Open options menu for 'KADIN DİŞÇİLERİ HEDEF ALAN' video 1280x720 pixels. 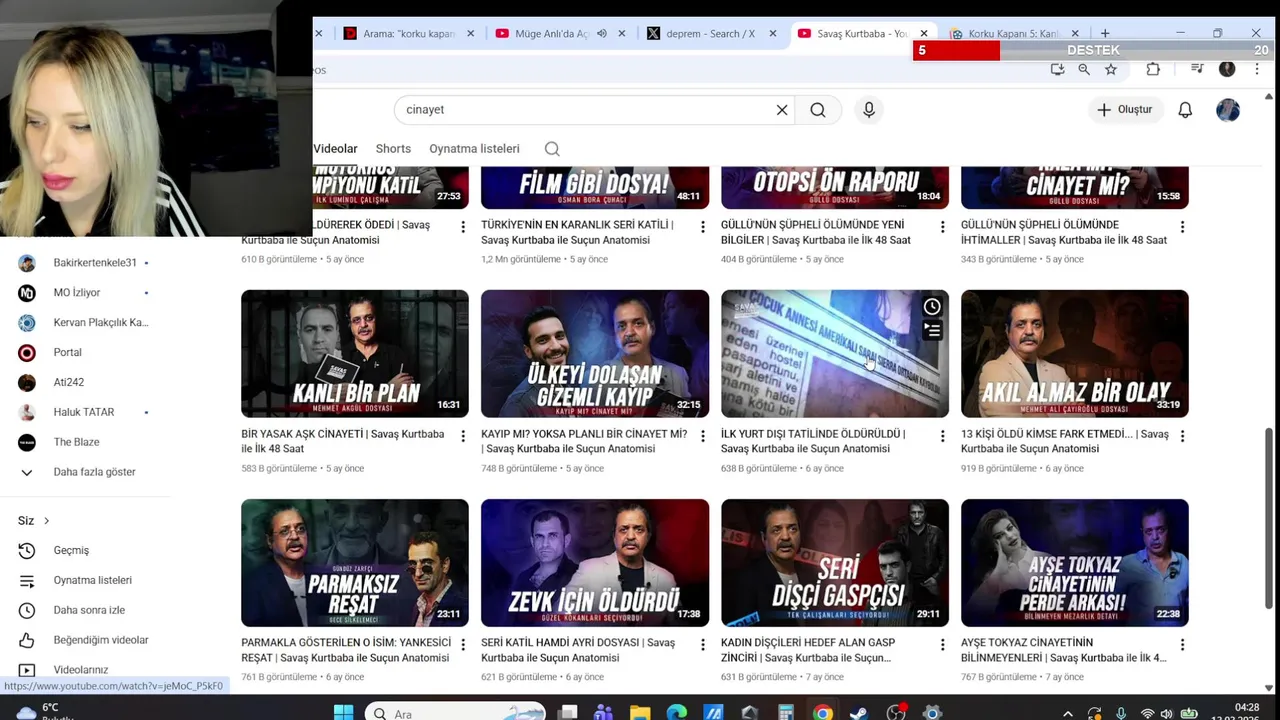click(x=942, y=645)
